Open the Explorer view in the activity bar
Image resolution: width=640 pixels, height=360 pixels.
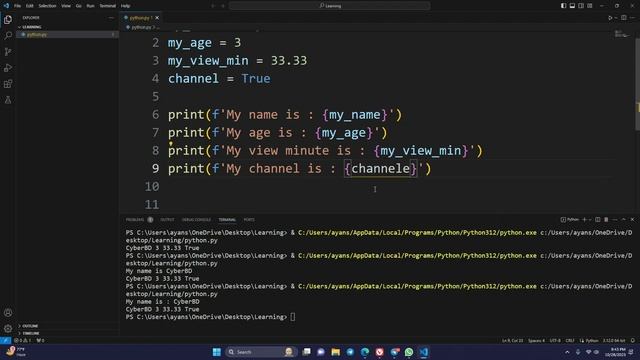(8, 20)
